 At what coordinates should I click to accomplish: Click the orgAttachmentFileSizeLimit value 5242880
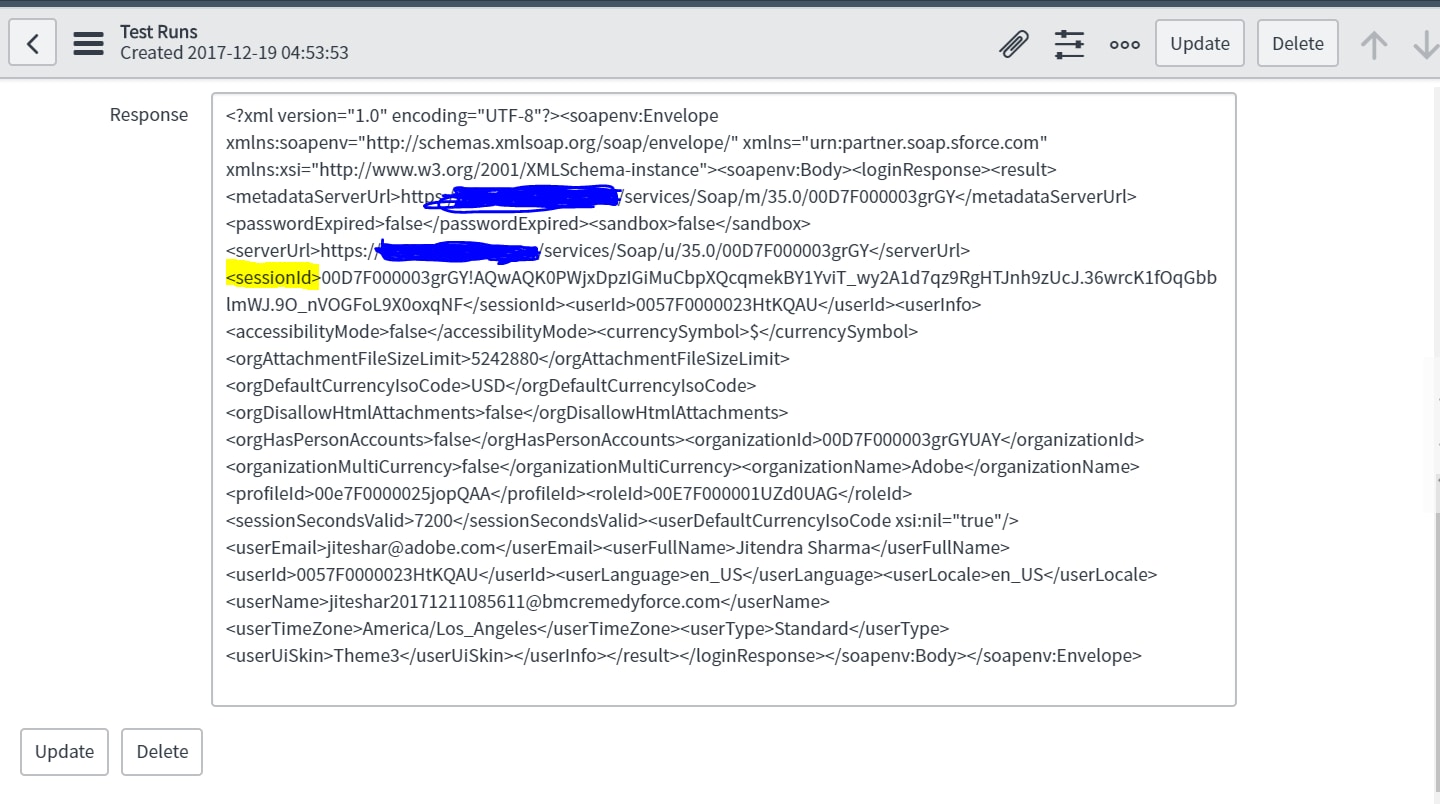click(x=504, y=358)
